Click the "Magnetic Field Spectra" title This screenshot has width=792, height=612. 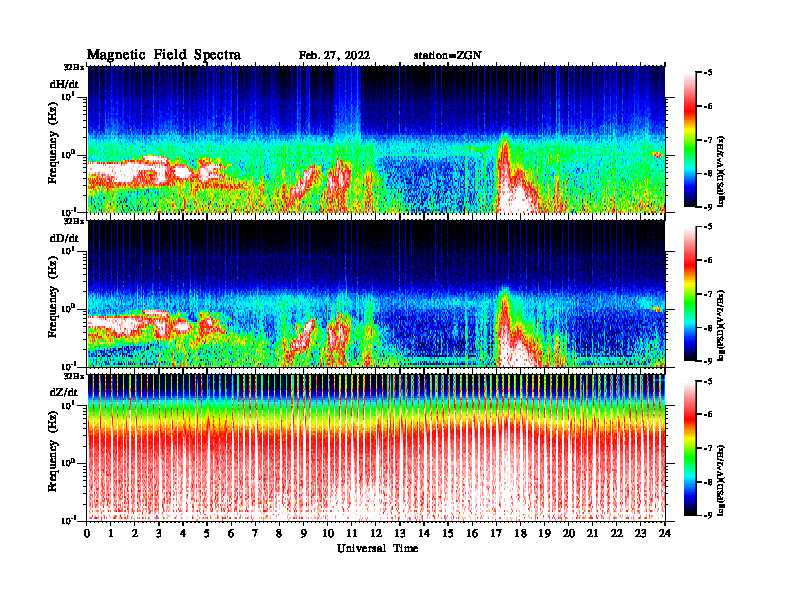pyautogui.click(x=164, y=55)
